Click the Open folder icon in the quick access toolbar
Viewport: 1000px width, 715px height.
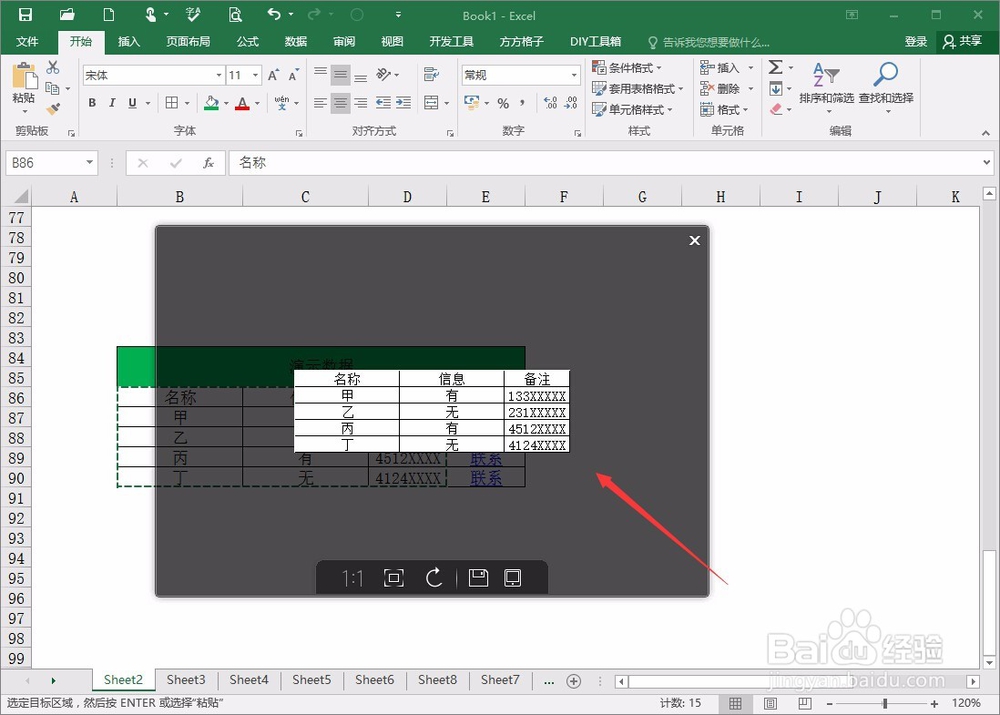(66, 14)
